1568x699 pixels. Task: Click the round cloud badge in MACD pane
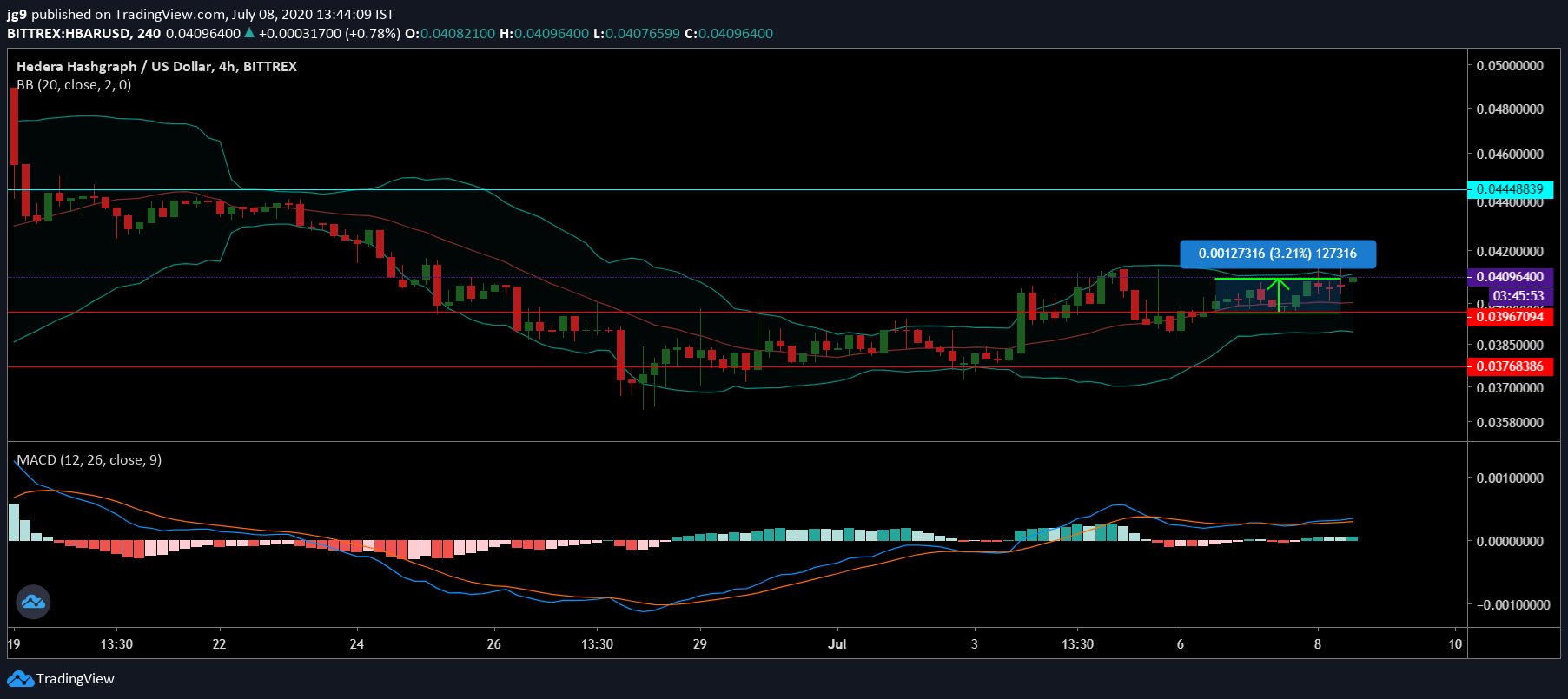point(34,602)
